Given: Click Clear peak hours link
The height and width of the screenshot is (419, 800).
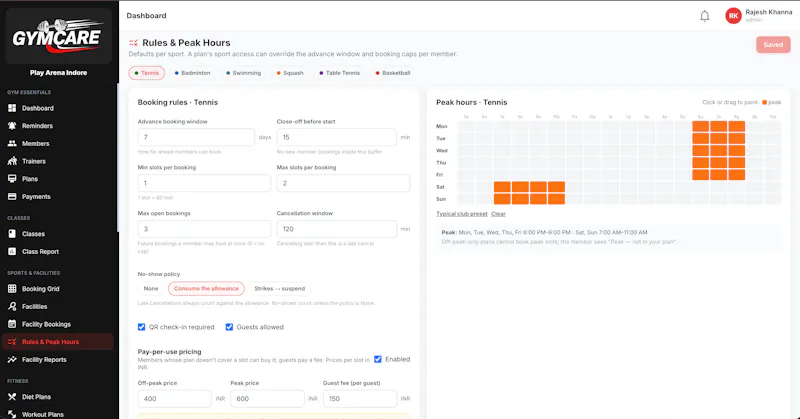Looking at the screenshot, I should click(498, 214).
